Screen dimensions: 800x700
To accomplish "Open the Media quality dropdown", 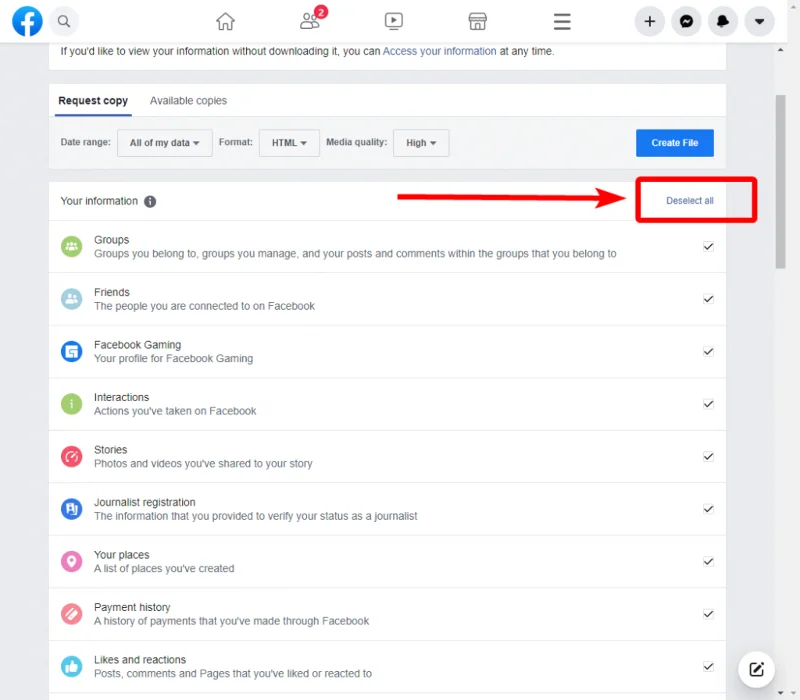I will pyautogui.click(x=421, y=143).
